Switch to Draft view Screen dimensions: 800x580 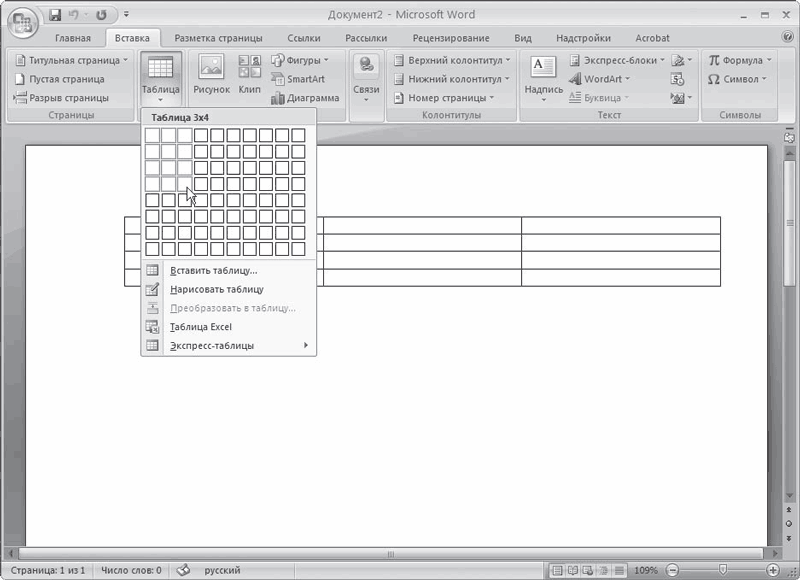click(x=619, y=570)
